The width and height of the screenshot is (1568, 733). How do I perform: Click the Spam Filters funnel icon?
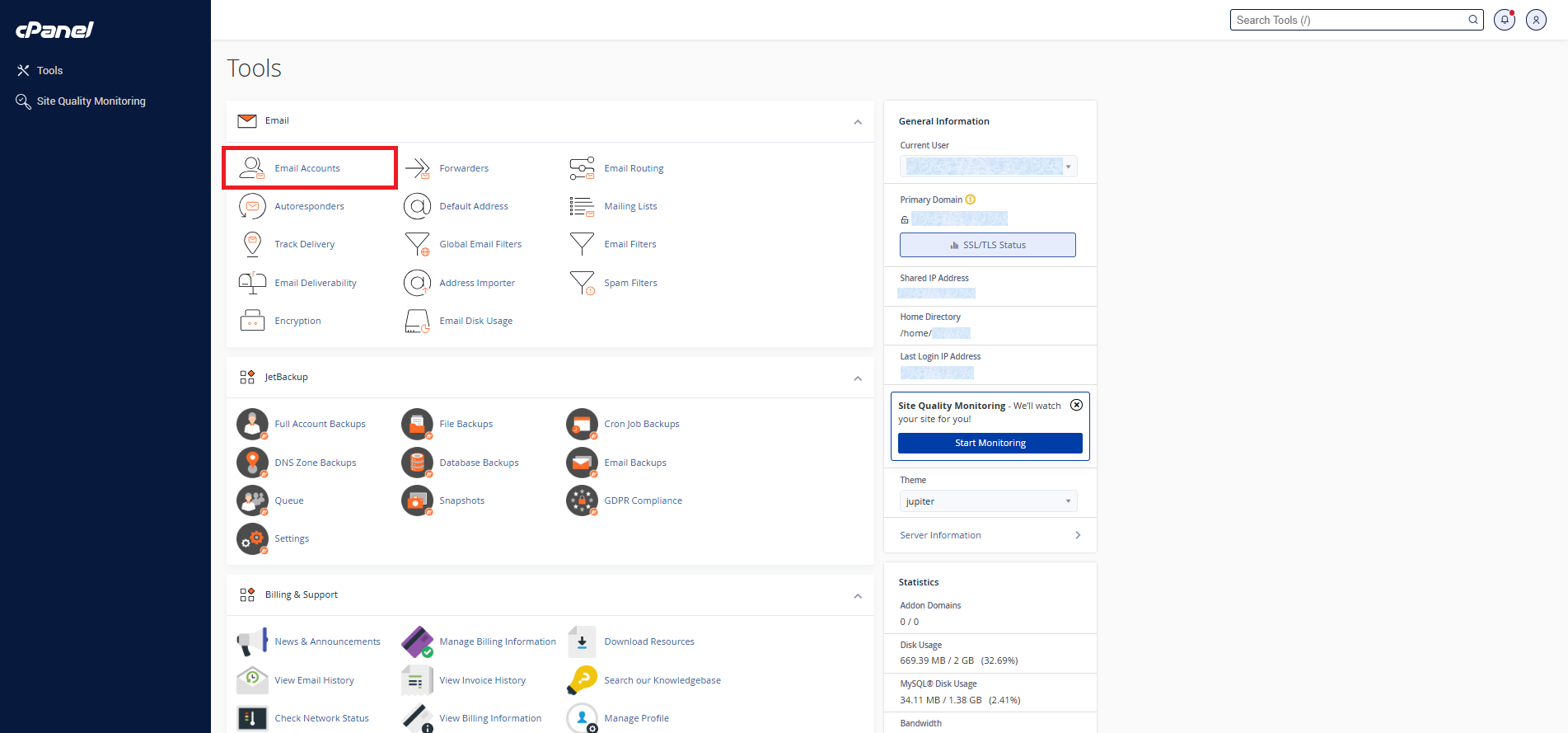click(583, 283)
